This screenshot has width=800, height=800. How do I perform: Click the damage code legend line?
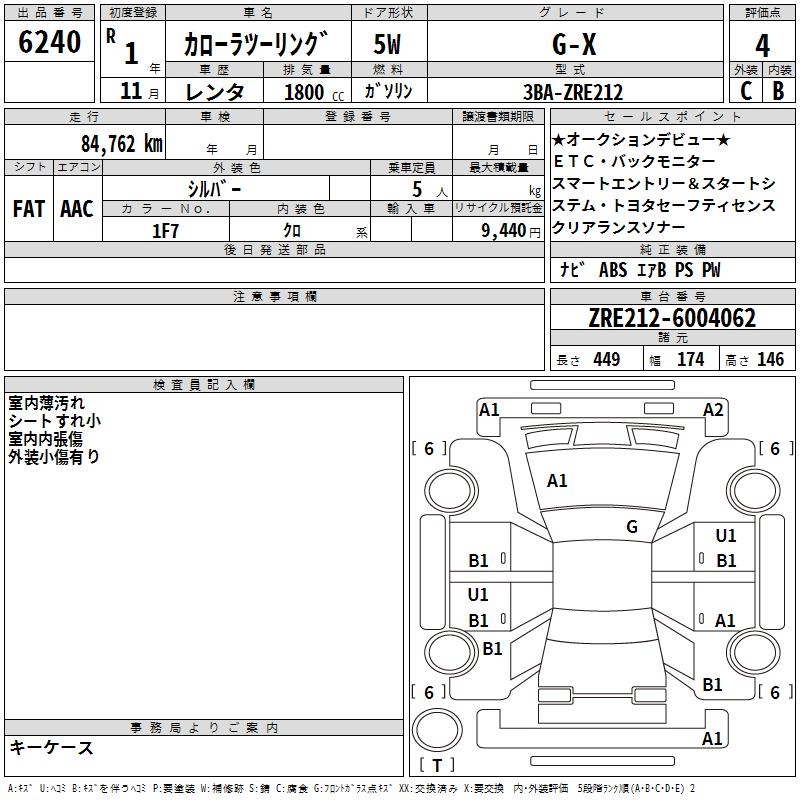click(352, 788)
